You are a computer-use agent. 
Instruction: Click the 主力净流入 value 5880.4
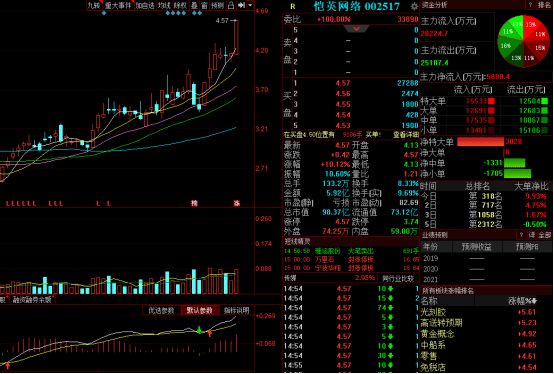click(497, 77)
